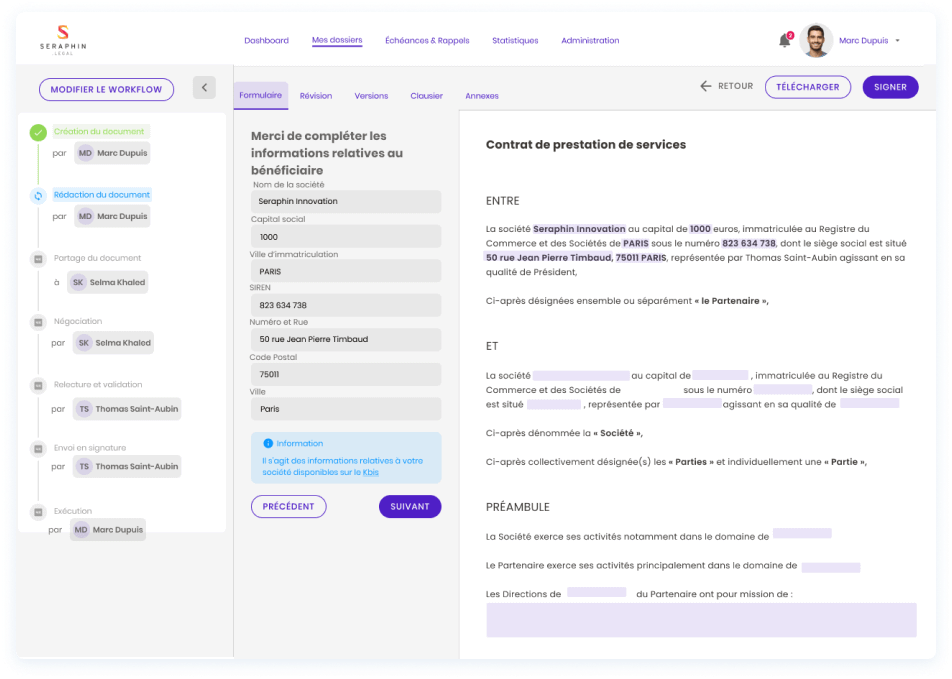Click the Retour back arrow icon

(x=706, y=87)
